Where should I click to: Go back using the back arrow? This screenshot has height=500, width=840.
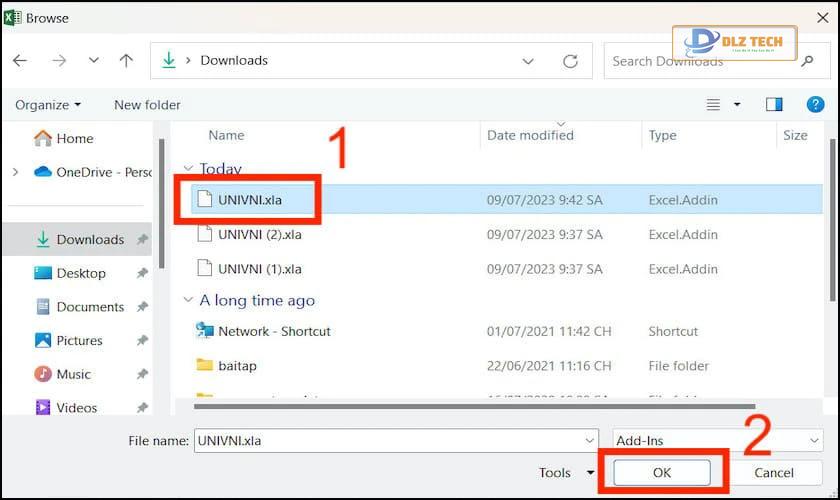pos(20,61)
